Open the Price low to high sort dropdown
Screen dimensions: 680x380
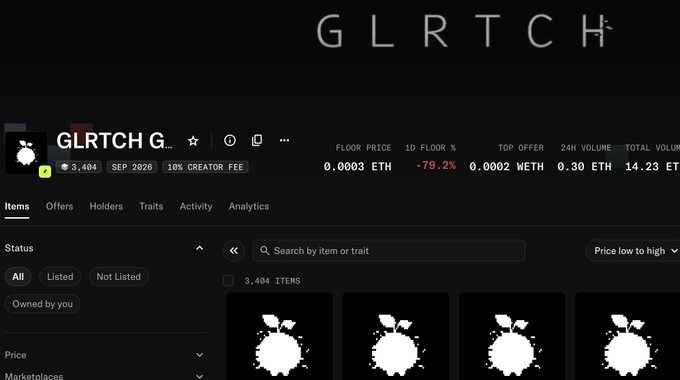click(x=634, y=251)
